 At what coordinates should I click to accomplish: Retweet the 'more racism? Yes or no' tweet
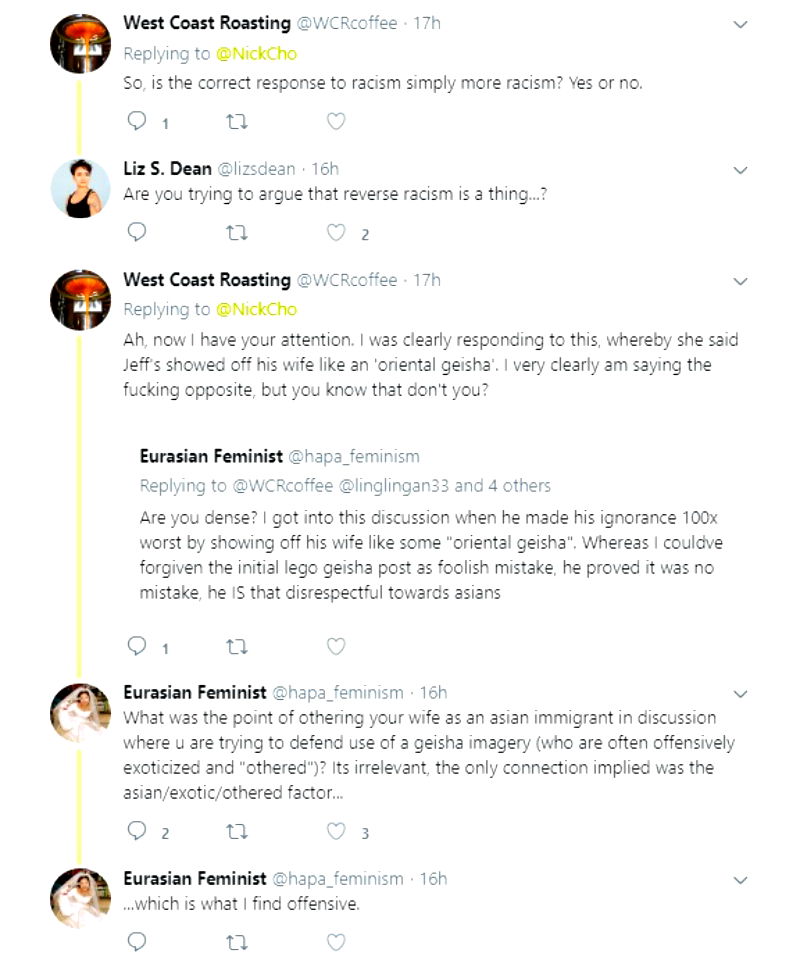point(237,122)
